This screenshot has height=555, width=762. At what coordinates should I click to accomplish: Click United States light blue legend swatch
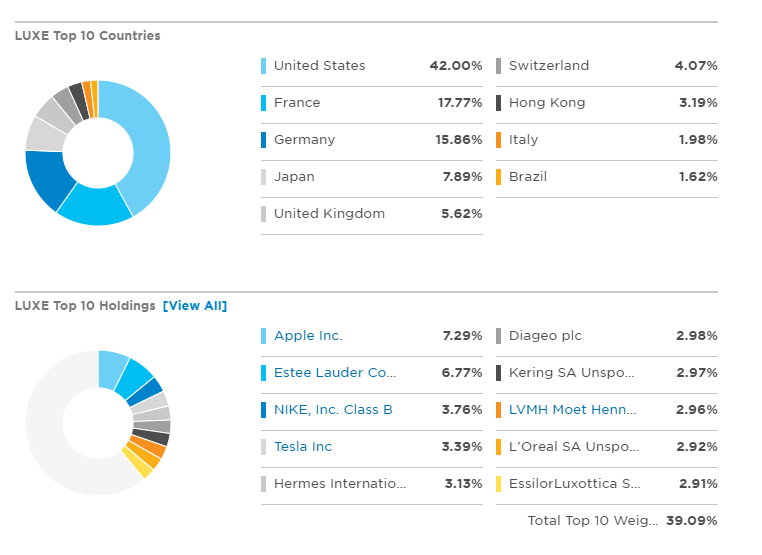coord(263,66)
